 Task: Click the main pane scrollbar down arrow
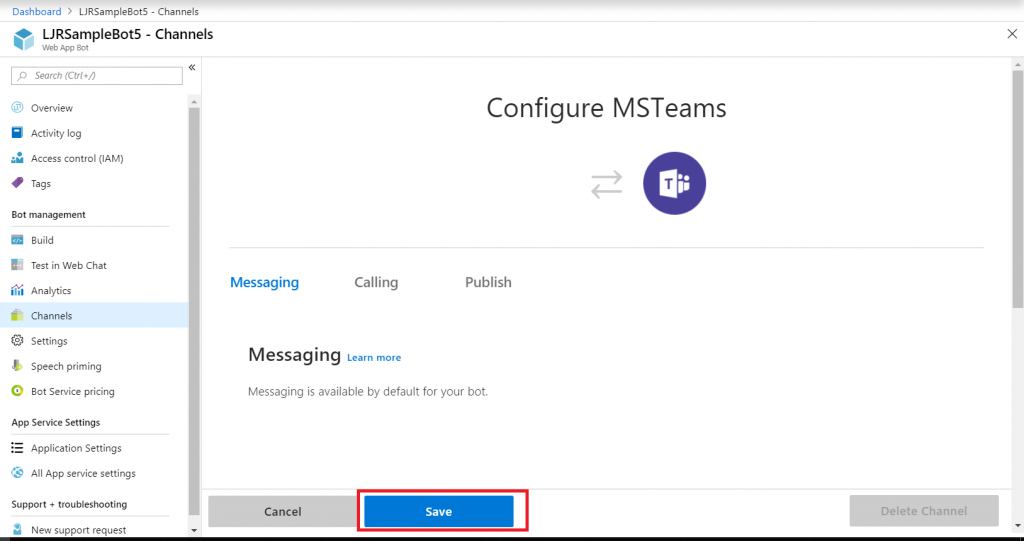pos(1018,526)
